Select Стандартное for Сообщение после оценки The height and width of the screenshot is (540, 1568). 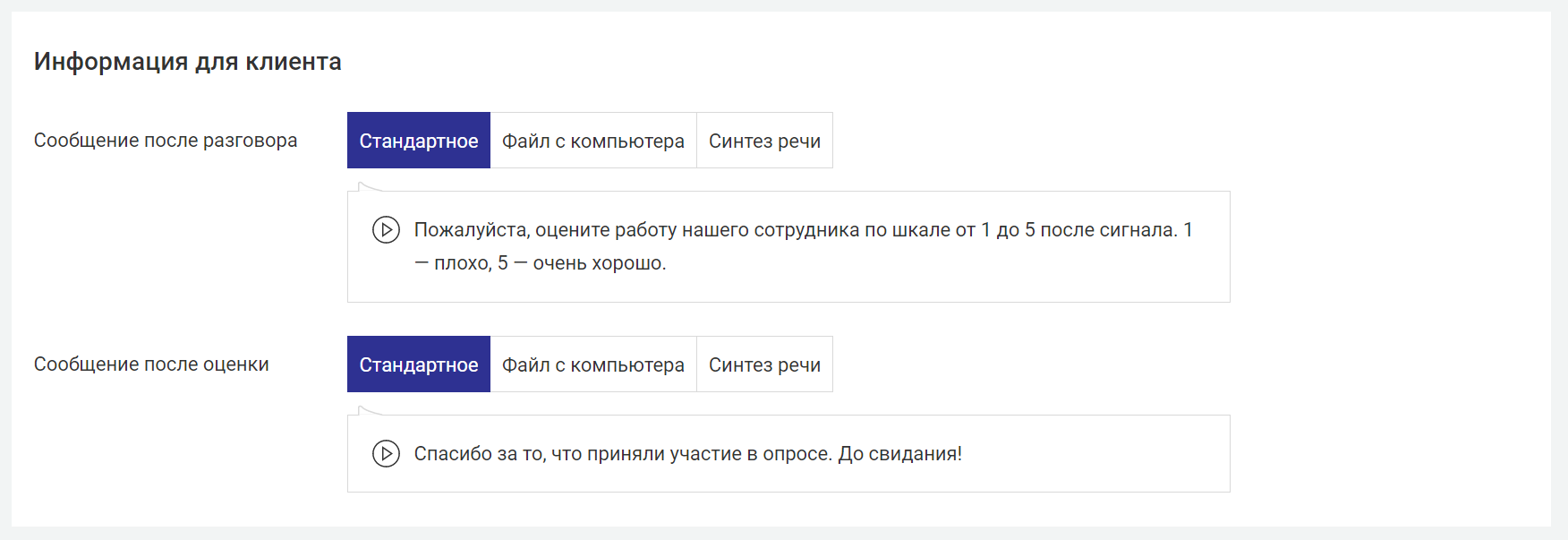coord(418,364)
